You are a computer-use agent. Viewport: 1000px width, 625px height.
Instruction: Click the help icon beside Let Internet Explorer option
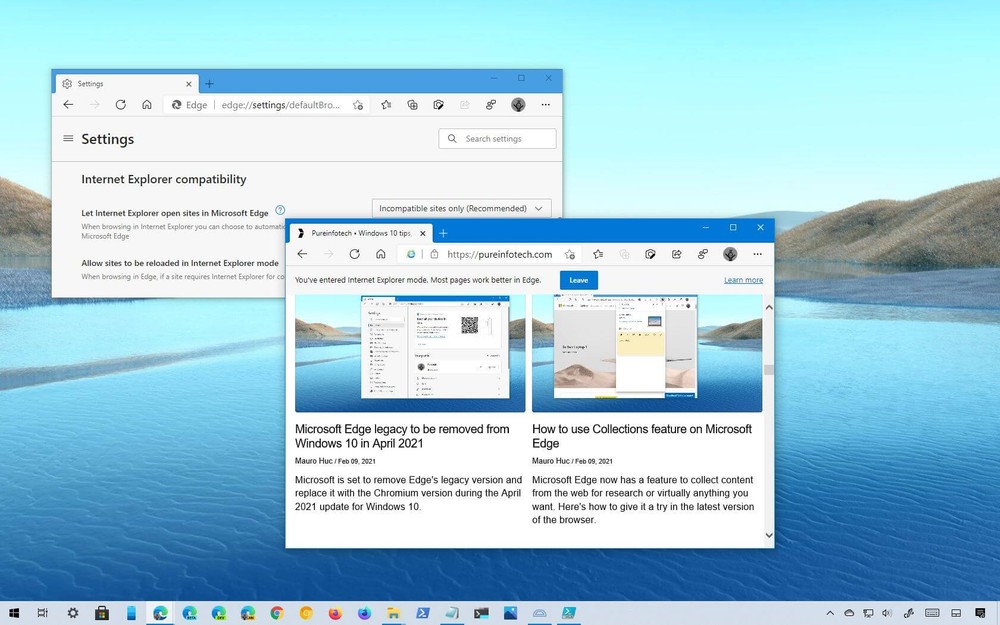[280, 210]
